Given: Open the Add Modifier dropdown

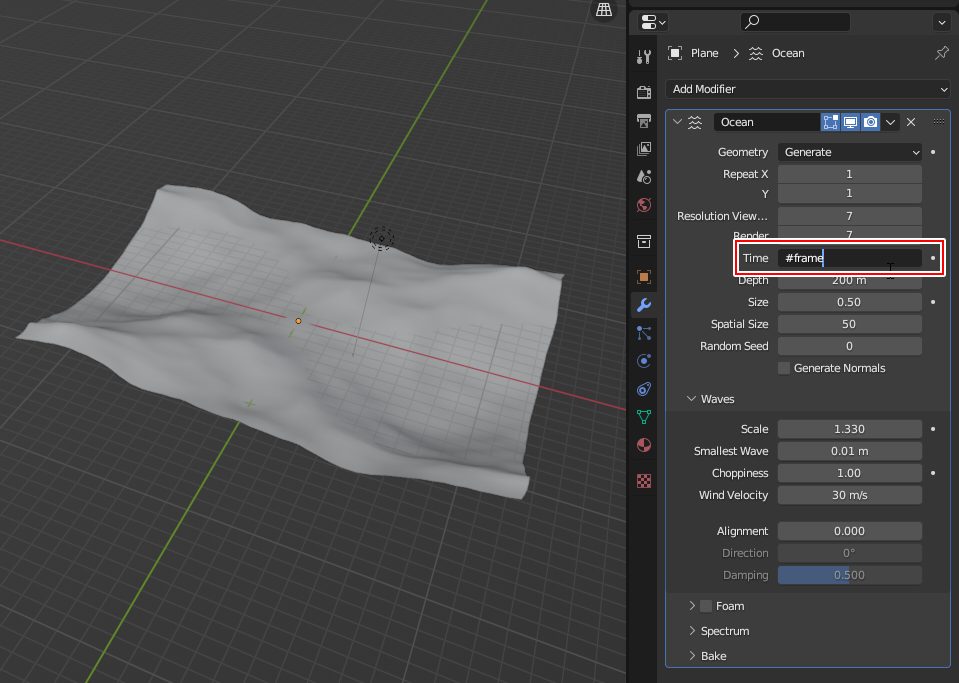Looking at the screenshot, I should coord(807,89).
